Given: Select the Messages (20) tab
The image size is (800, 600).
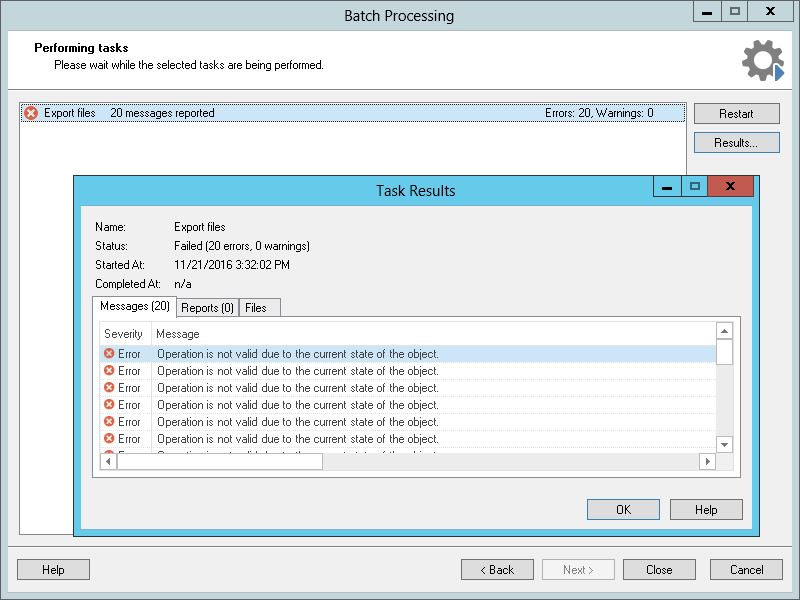Looking at the screenshot, I should click(x=133, y=307).
